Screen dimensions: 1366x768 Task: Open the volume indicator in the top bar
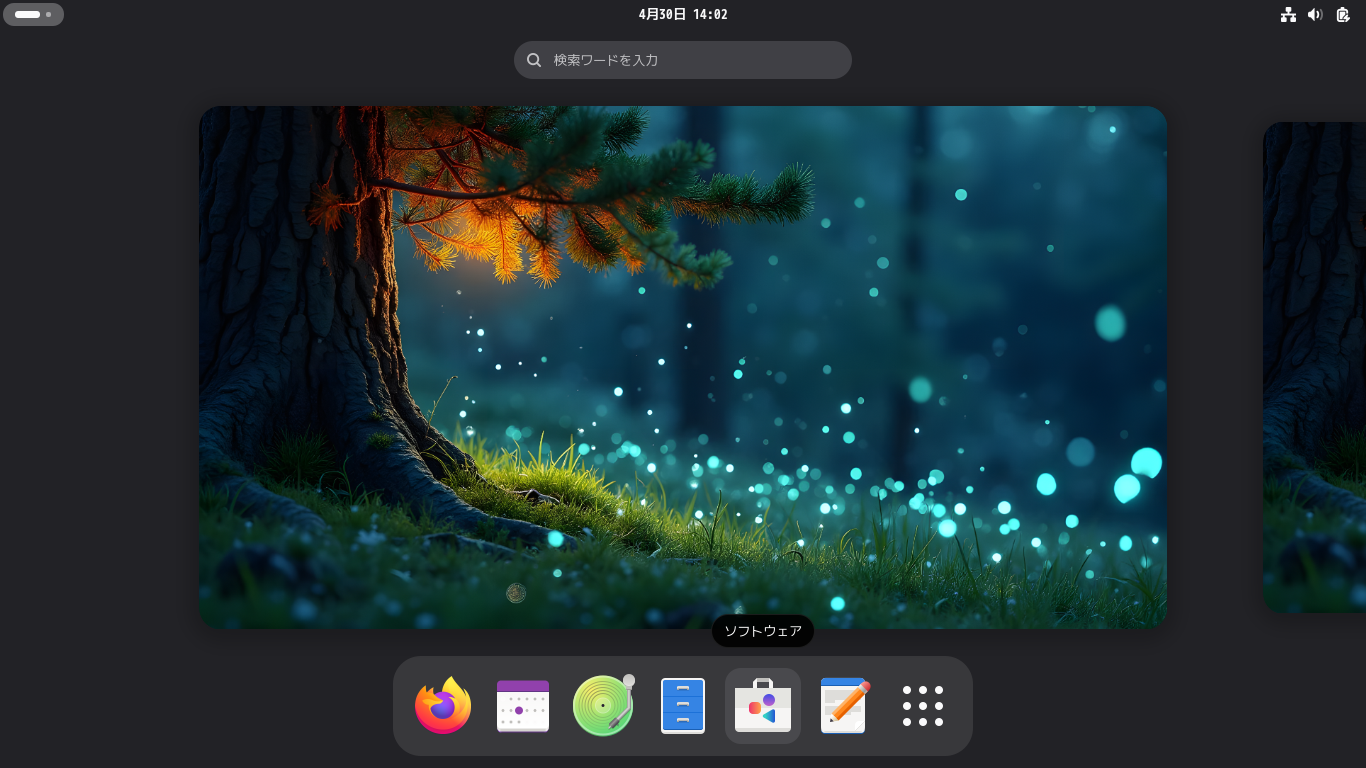1315,14
